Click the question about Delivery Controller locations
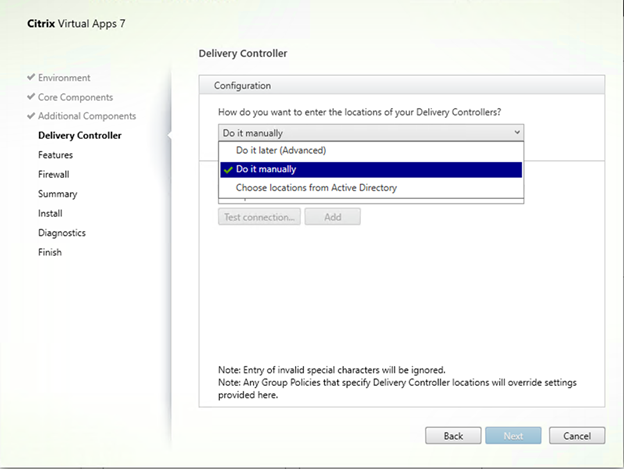 pyautogui.click(x=359, y=112)
